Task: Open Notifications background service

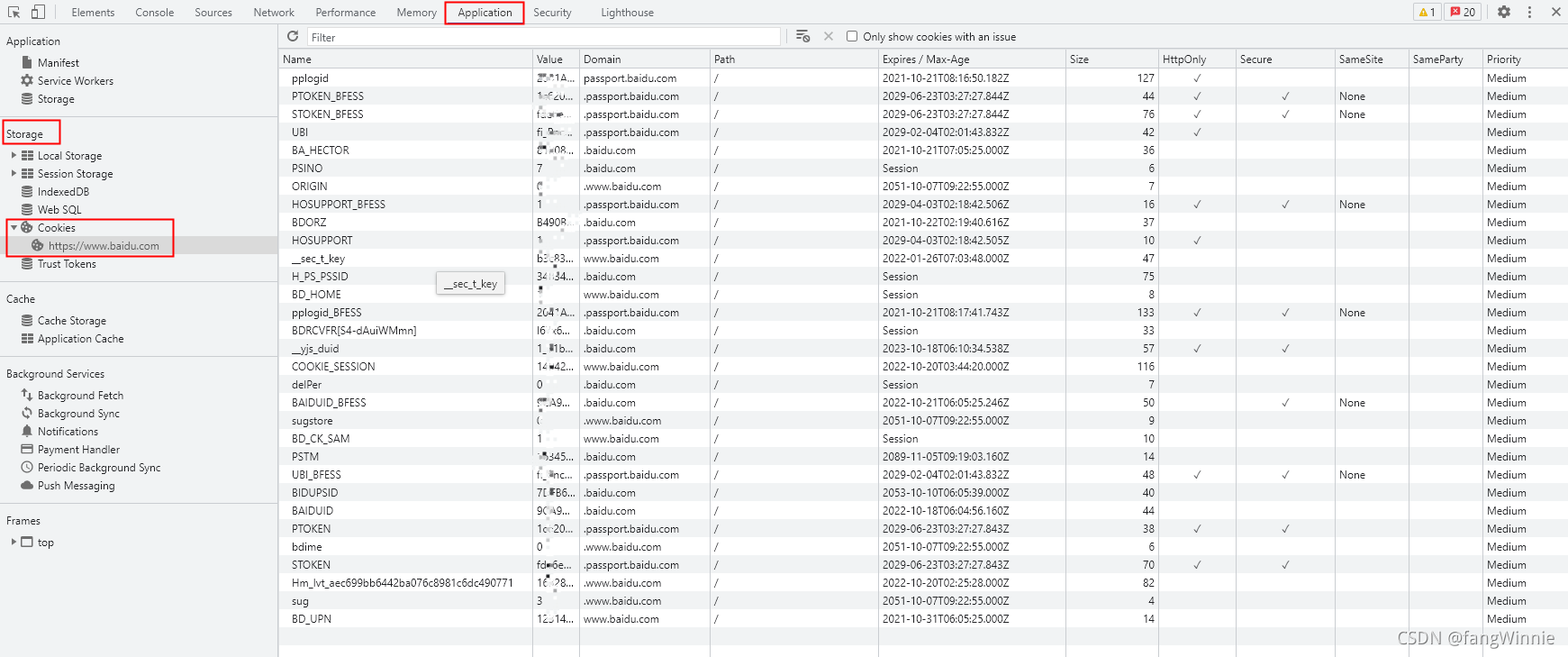Action: pos(68,432)
